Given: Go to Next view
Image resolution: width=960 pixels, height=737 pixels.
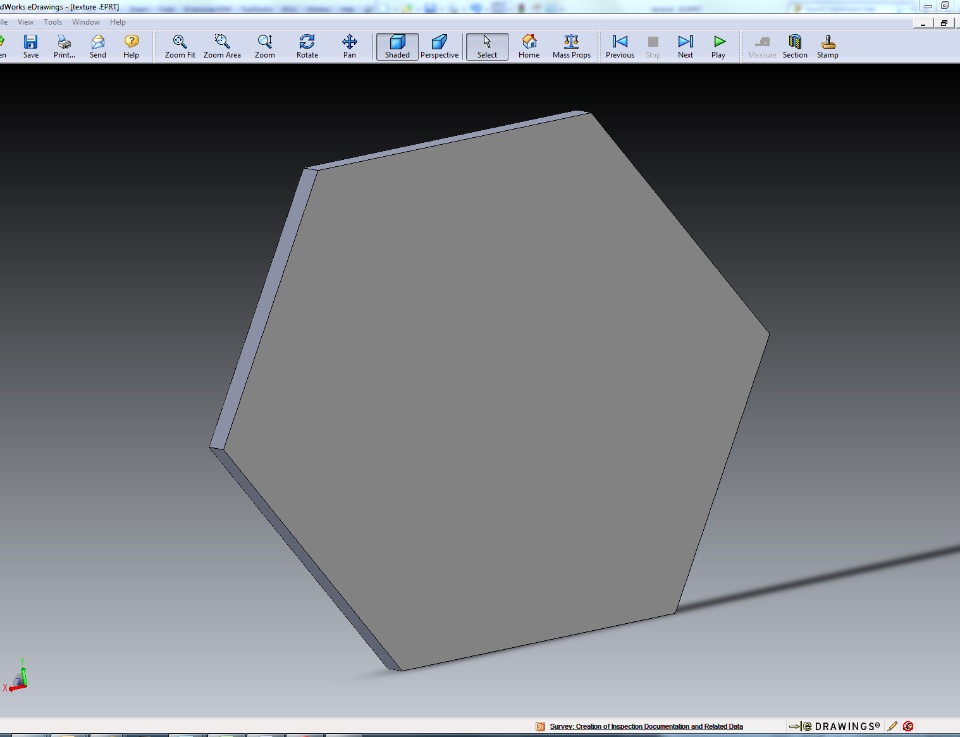Looking at the screenshot, I should [685, 46].
